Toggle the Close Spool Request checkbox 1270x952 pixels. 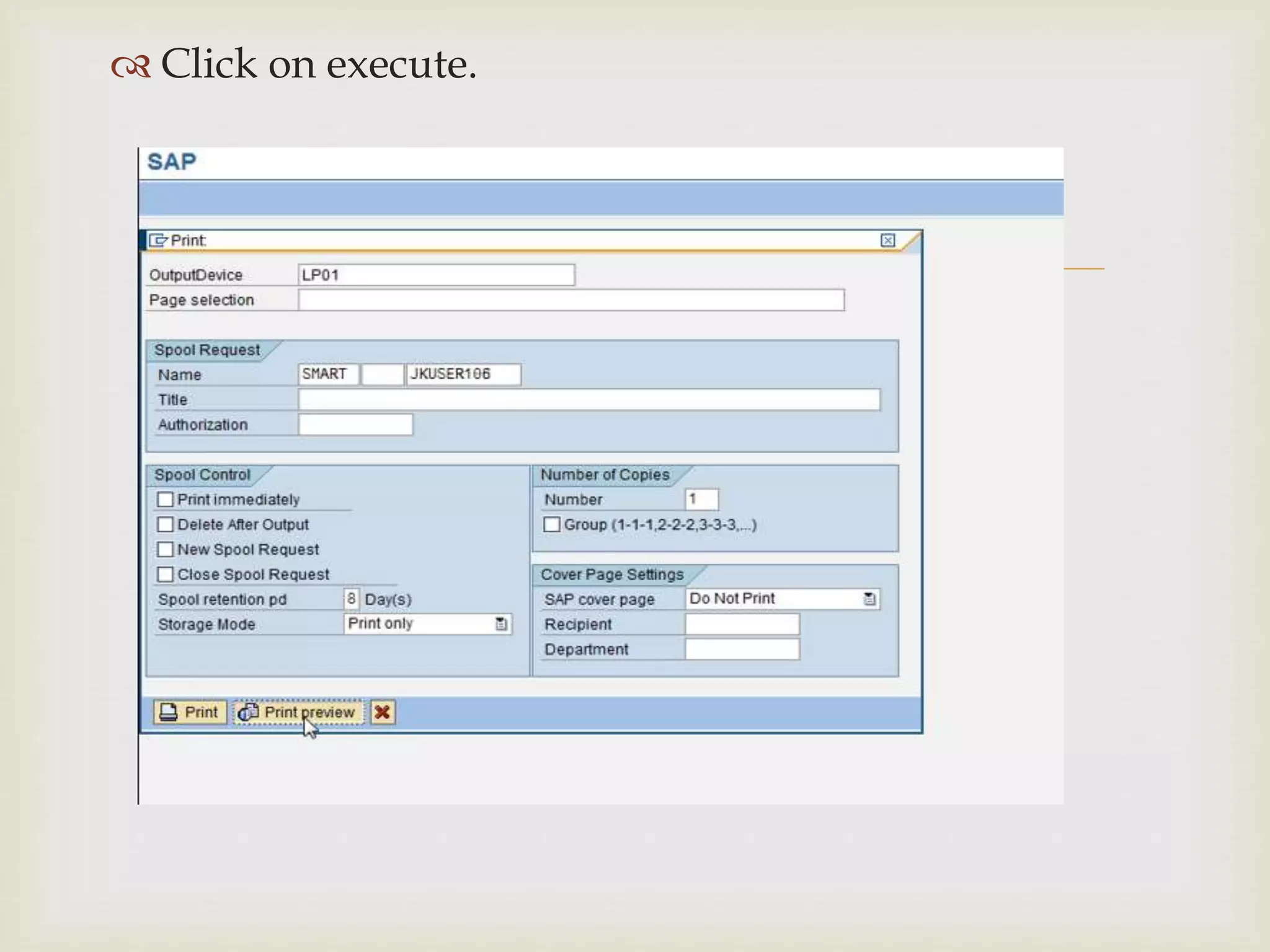(165, 575)
